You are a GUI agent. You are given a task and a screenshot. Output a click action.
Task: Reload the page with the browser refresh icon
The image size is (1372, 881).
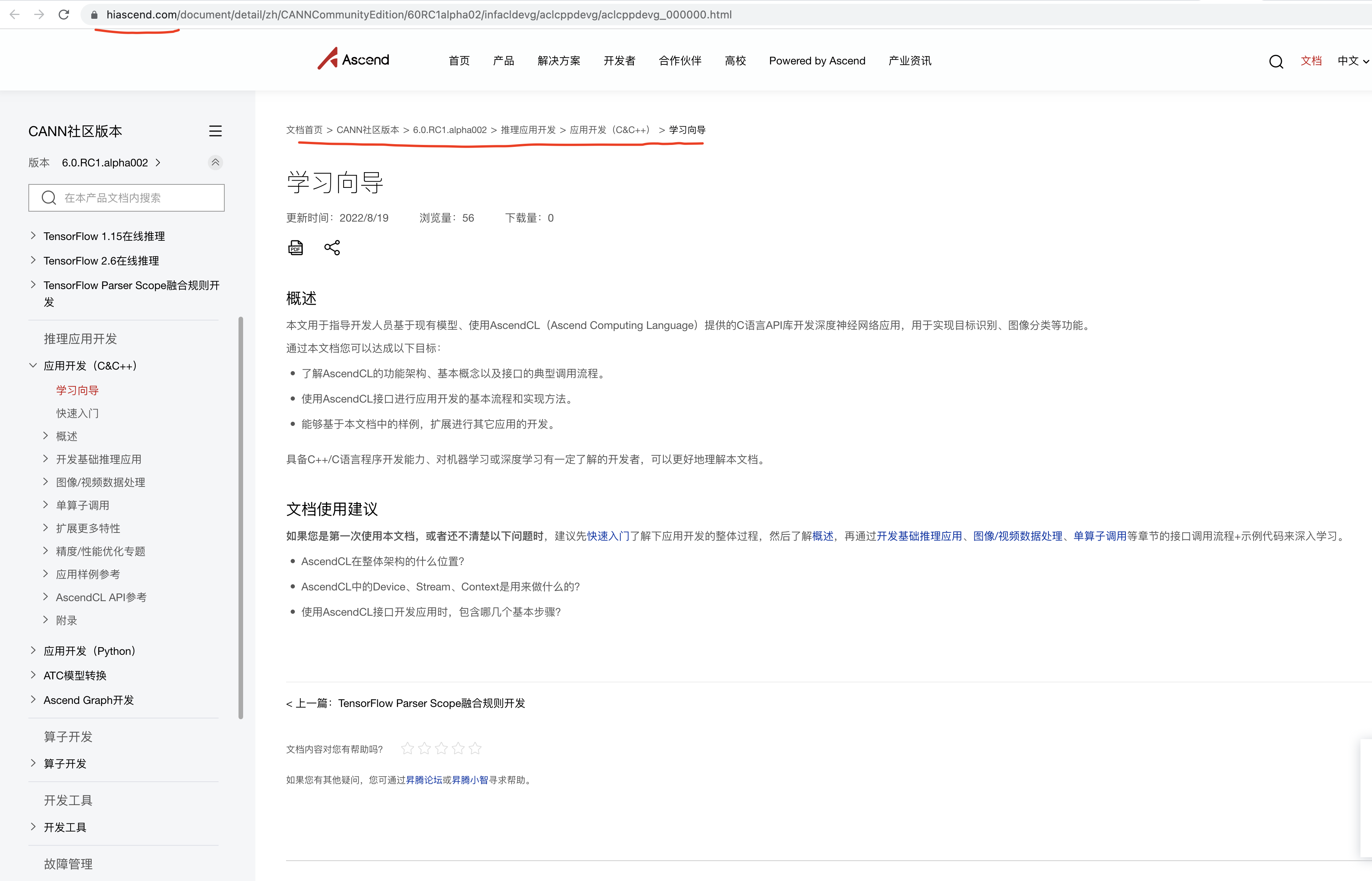click(x=64, y=14)
